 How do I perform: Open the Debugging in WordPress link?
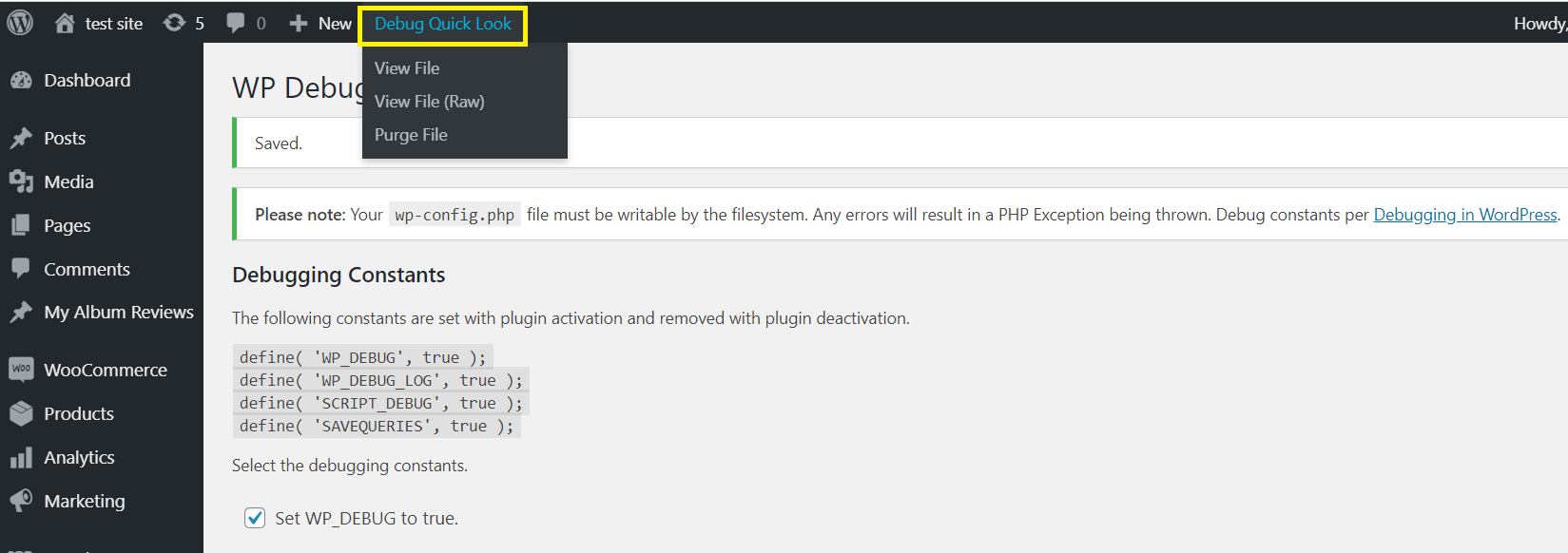(1464, 215)
